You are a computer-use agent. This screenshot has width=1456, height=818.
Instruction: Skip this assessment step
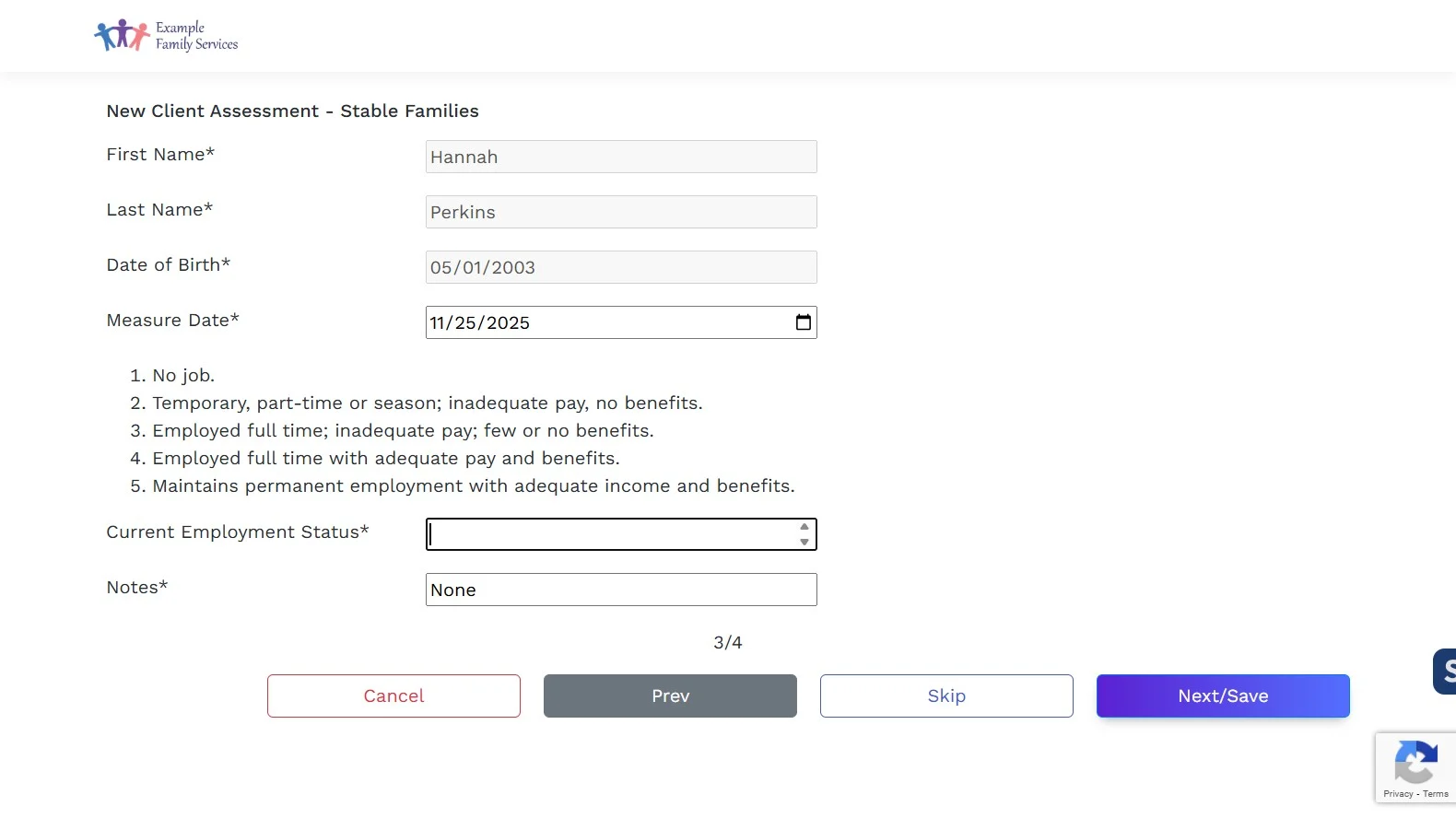pos(946,695)
